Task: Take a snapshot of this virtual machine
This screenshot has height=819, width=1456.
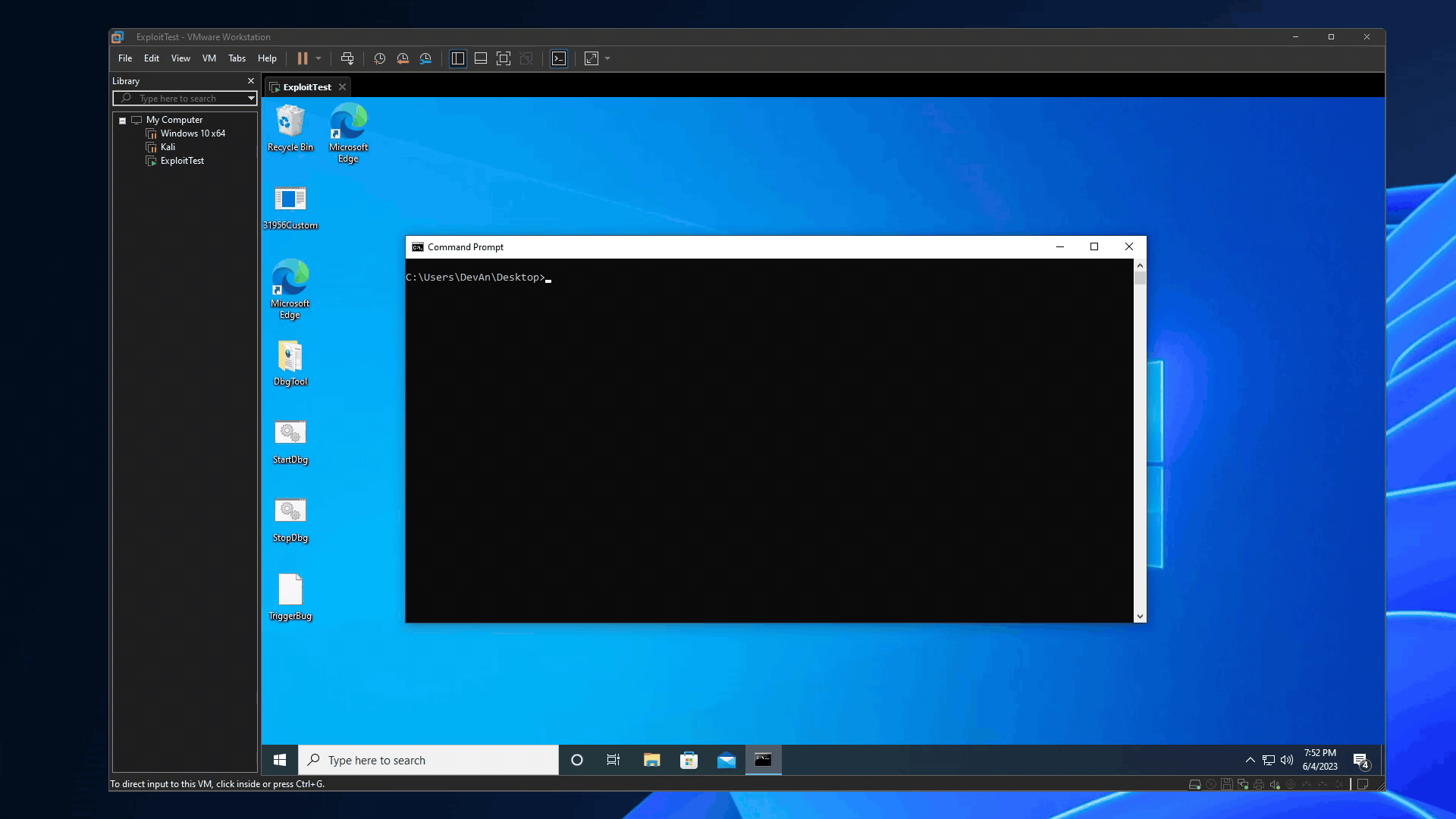Action: click(x=380, y=58)
